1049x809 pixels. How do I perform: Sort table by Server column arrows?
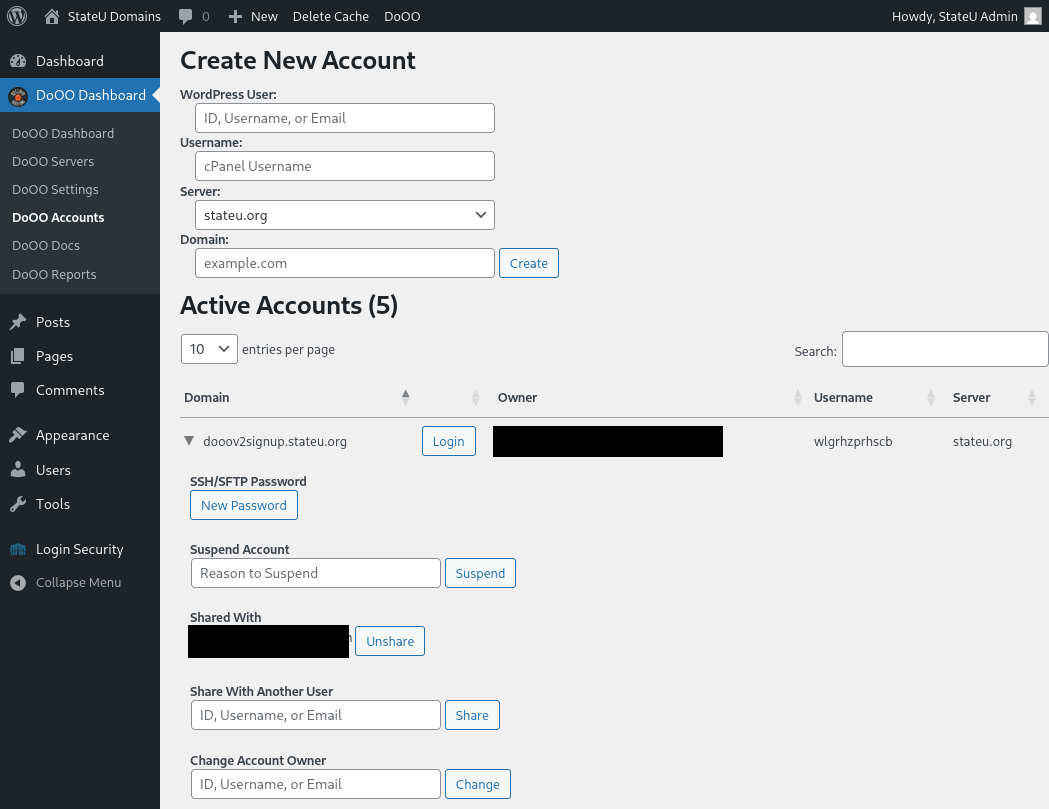coord(1032,397)
